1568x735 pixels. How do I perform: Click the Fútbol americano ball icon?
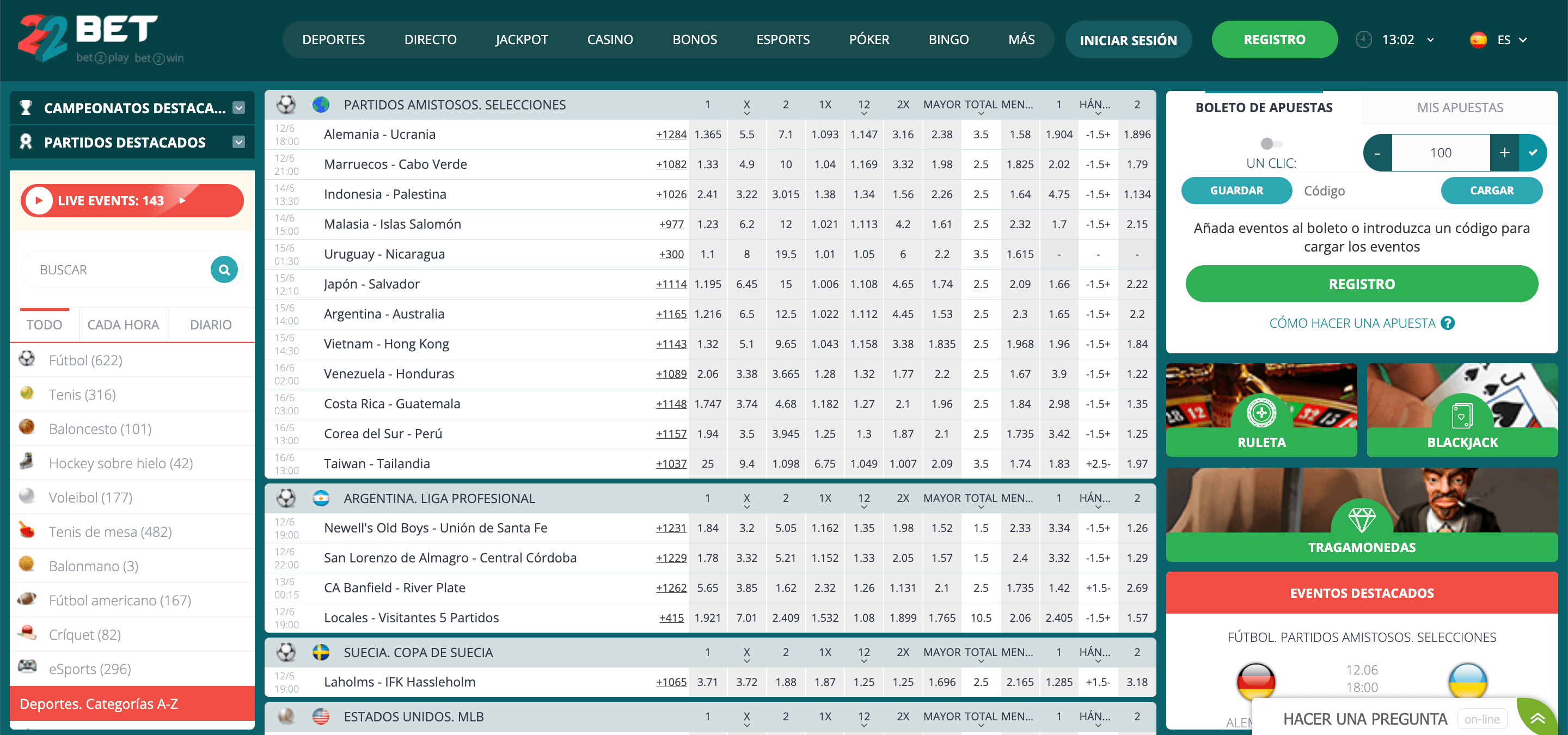[x=27, y=599]
